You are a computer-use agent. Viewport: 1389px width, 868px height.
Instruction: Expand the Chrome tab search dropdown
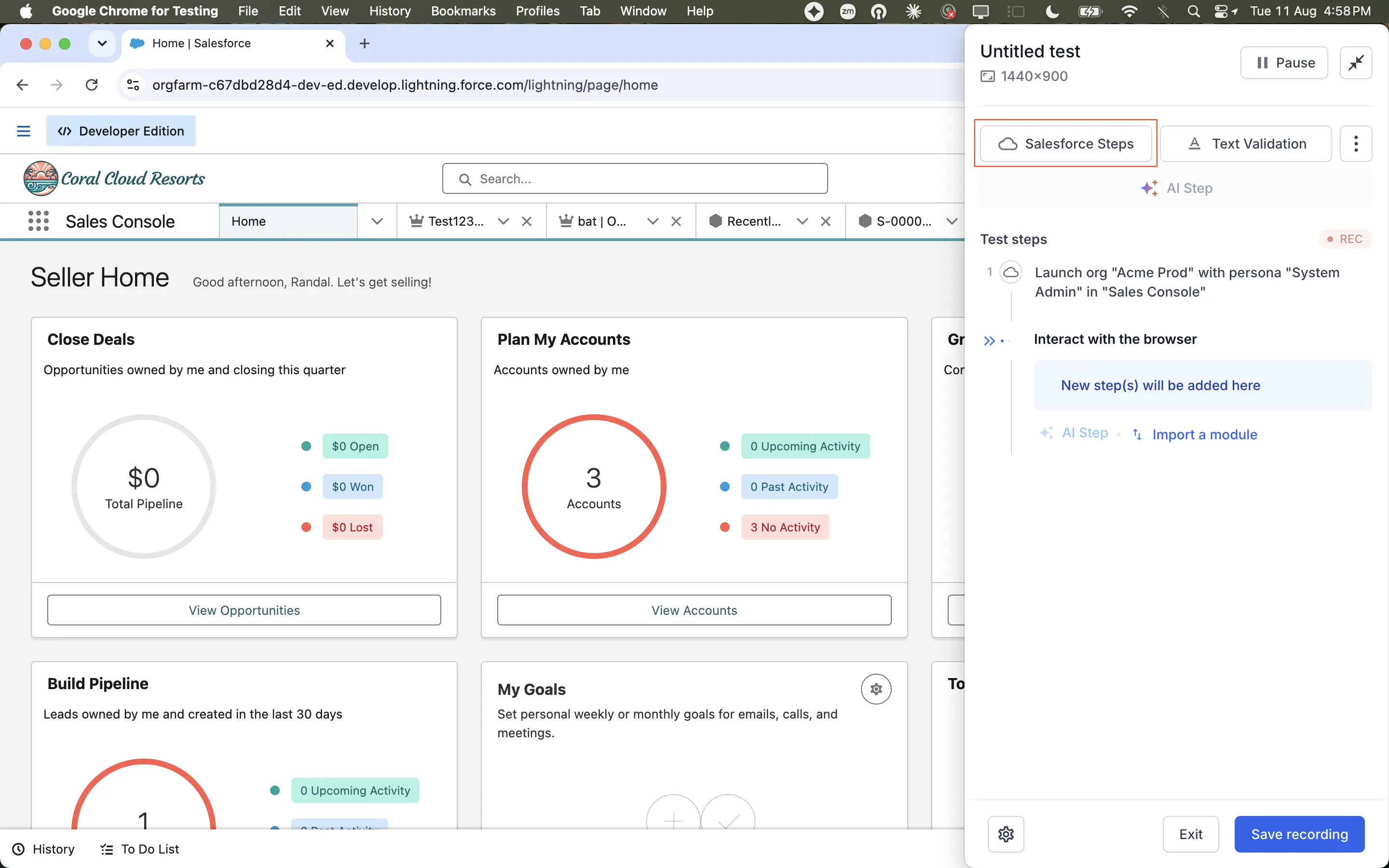102,43
